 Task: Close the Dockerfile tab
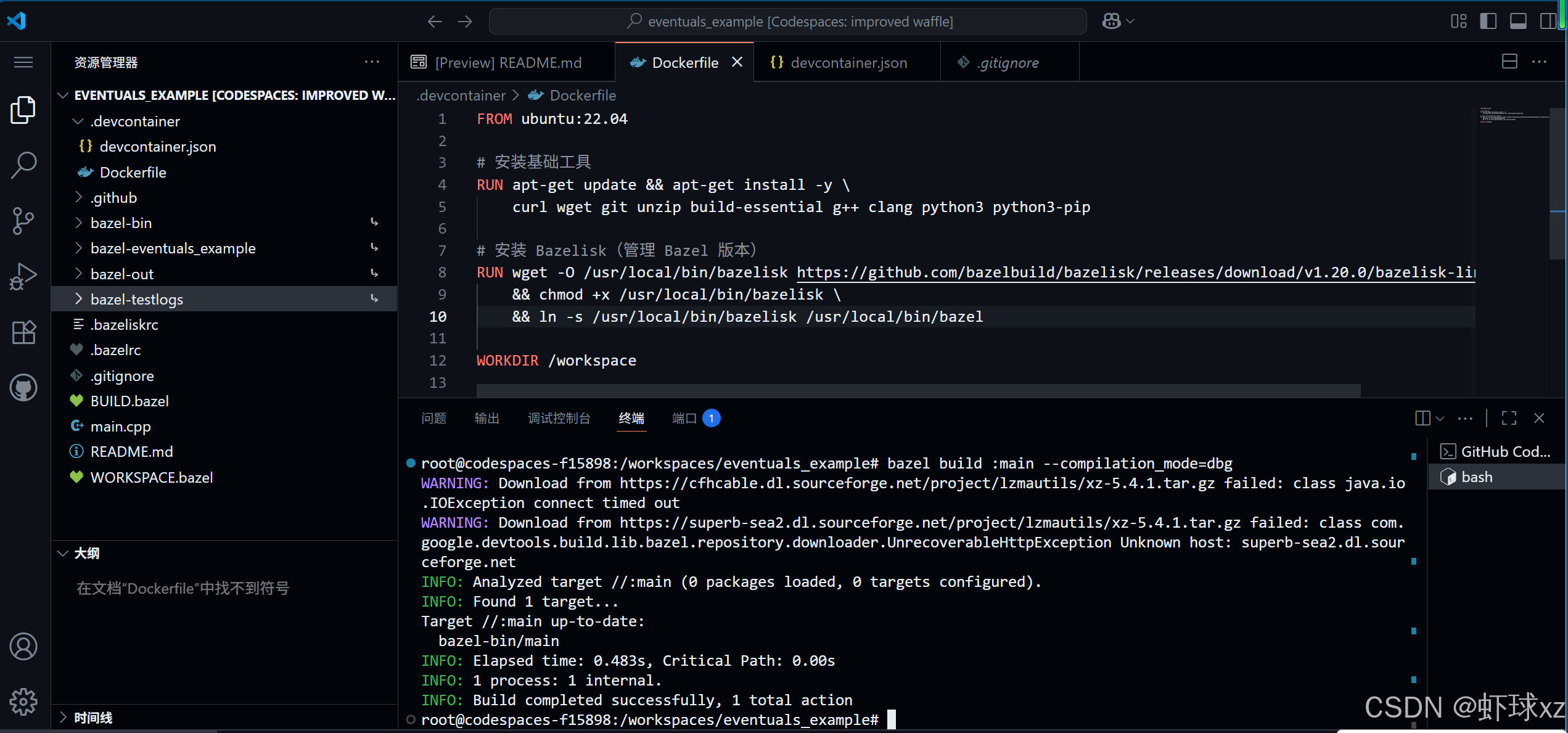tap(737, 62)
